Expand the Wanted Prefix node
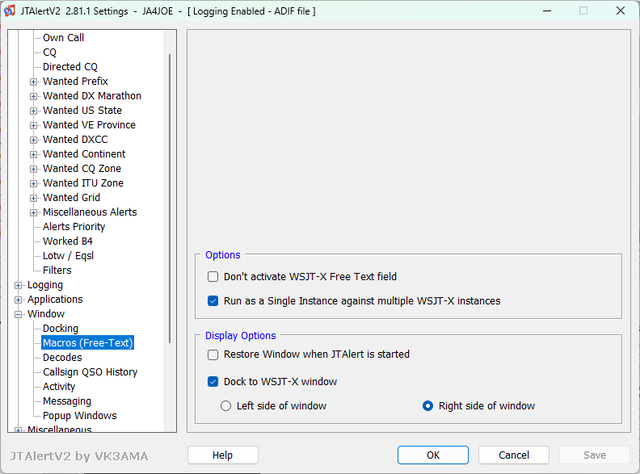Viewport: 640px width, 474px height. tap(33, 82)
